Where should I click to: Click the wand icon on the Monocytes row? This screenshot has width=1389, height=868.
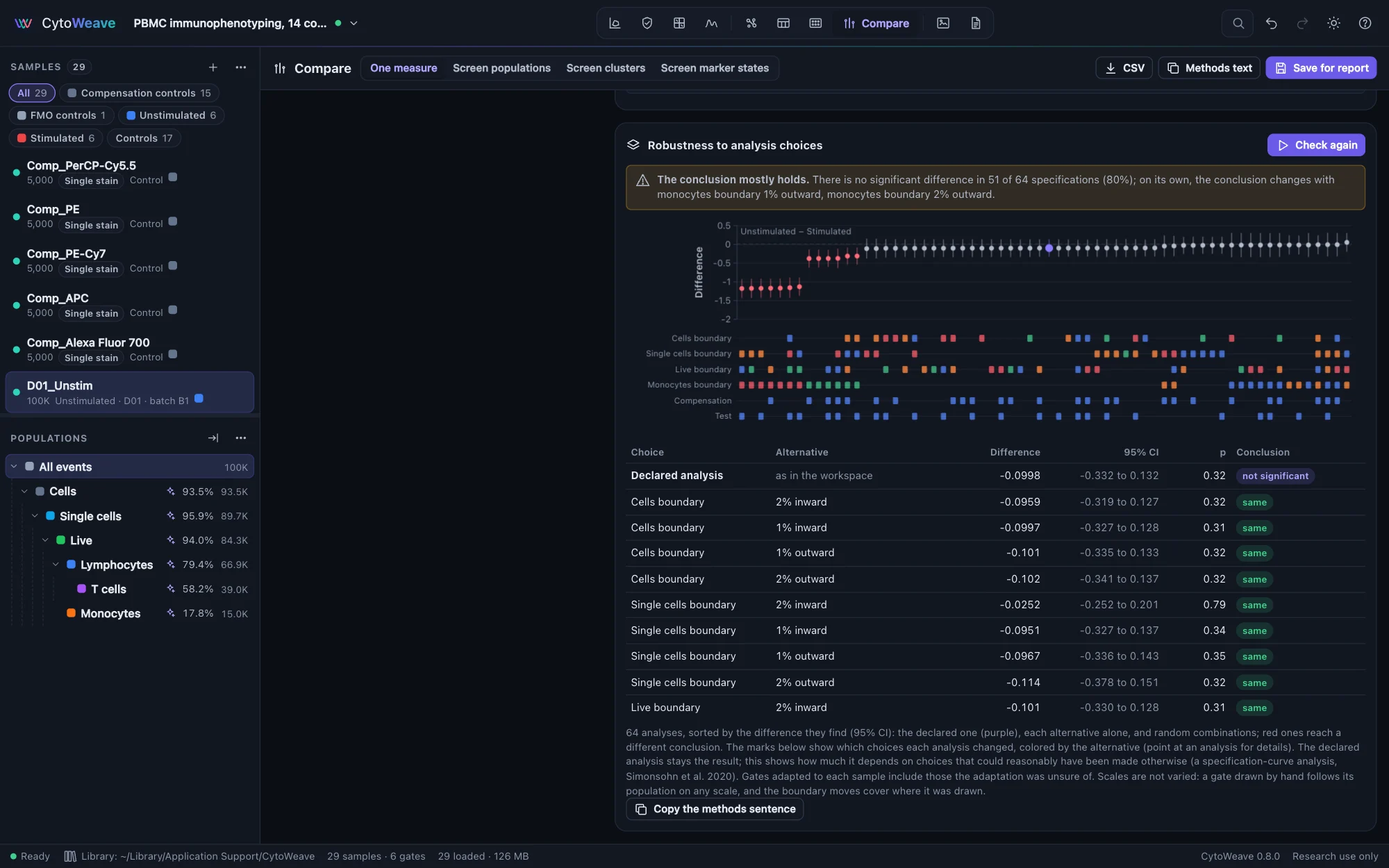[171, 613]
